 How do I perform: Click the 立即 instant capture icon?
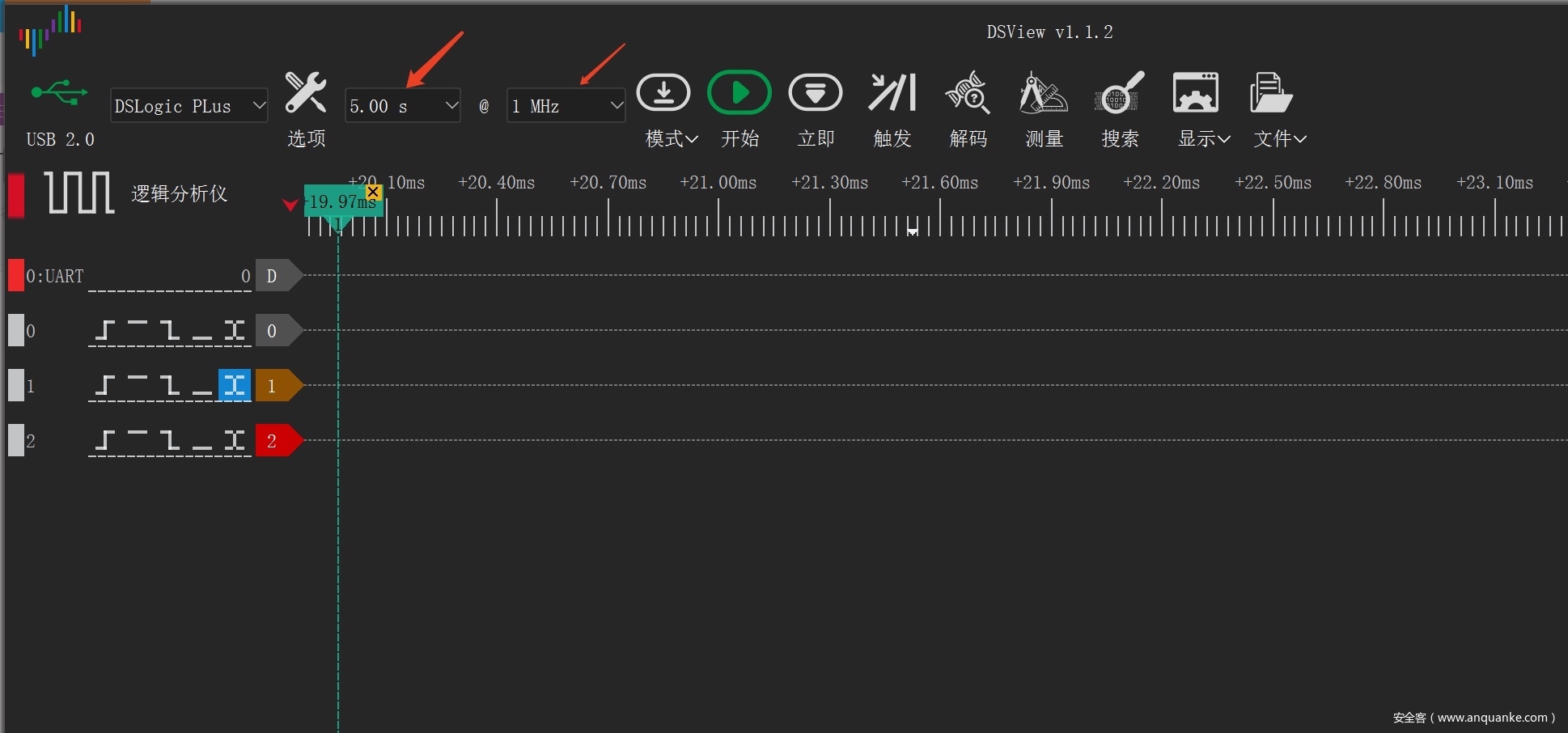815,93
